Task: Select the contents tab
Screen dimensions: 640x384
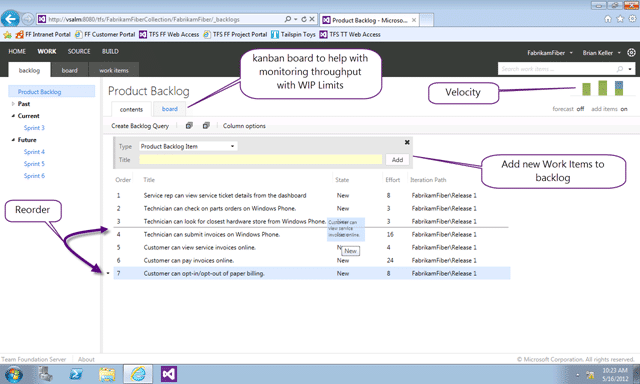Action: click(x=131, y=109)
